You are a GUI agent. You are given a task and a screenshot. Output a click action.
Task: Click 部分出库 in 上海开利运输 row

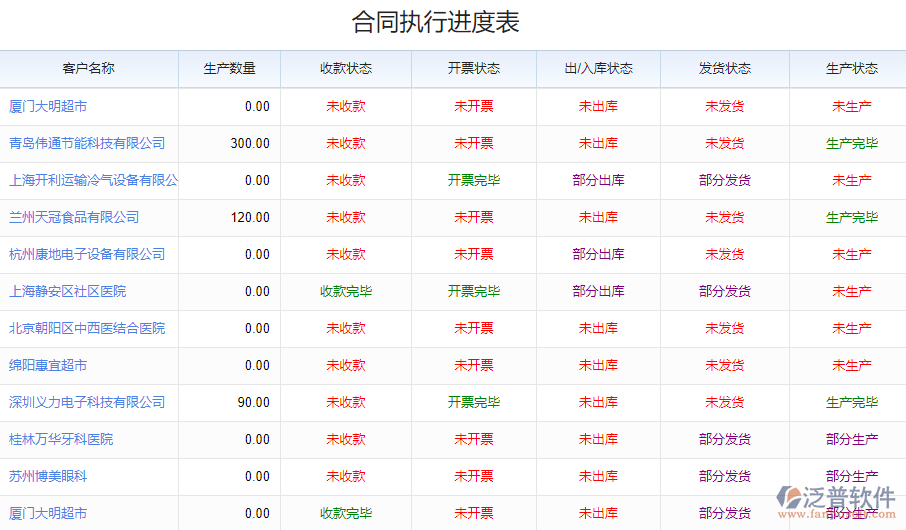pos(599,180)
